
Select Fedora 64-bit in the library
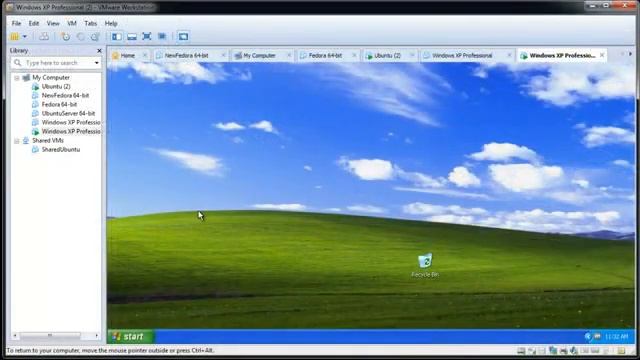tap(59, 104)
